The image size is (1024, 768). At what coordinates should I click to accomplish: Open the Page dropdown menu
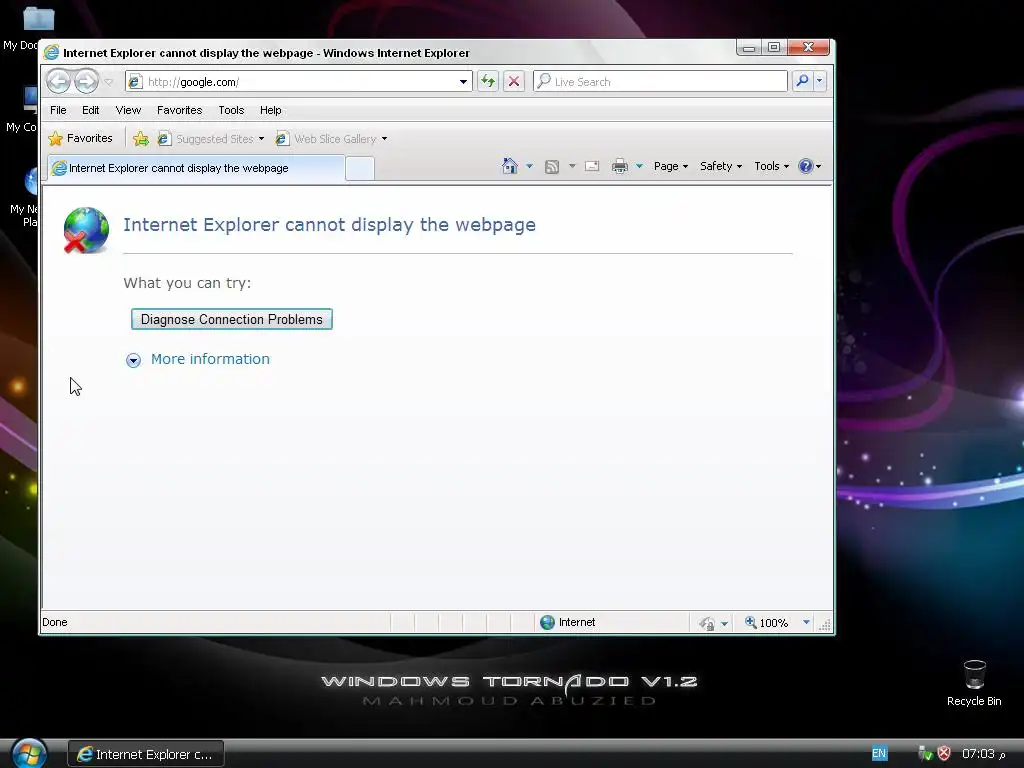click(x=671, y=166)
